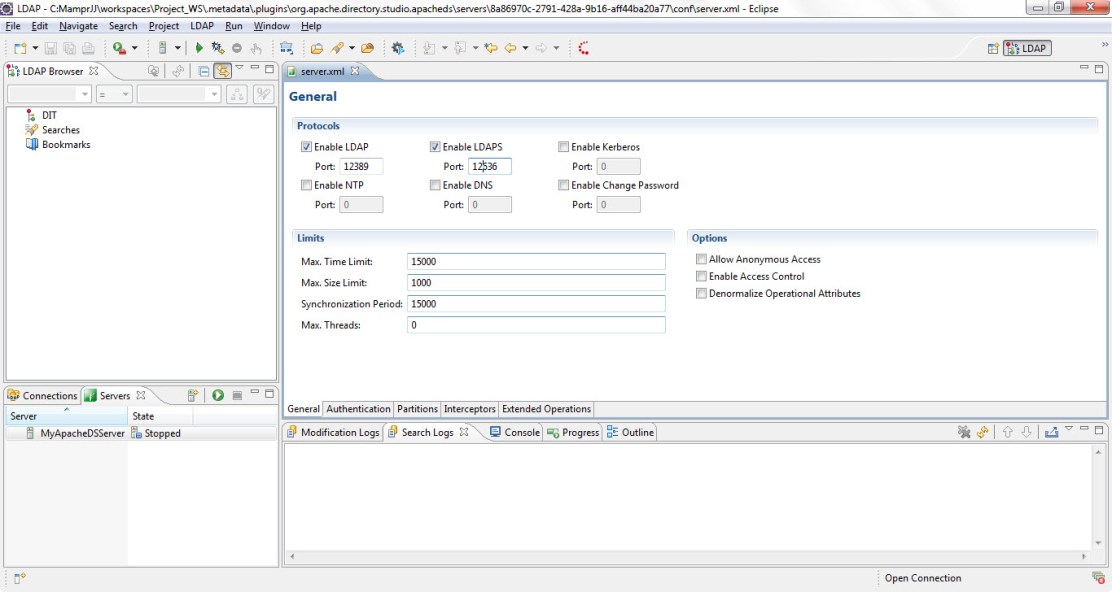The height and width of the screenshot is (592, 1112).
Task: Click the green Run icon in main toolbar
Action: point(199,48)
